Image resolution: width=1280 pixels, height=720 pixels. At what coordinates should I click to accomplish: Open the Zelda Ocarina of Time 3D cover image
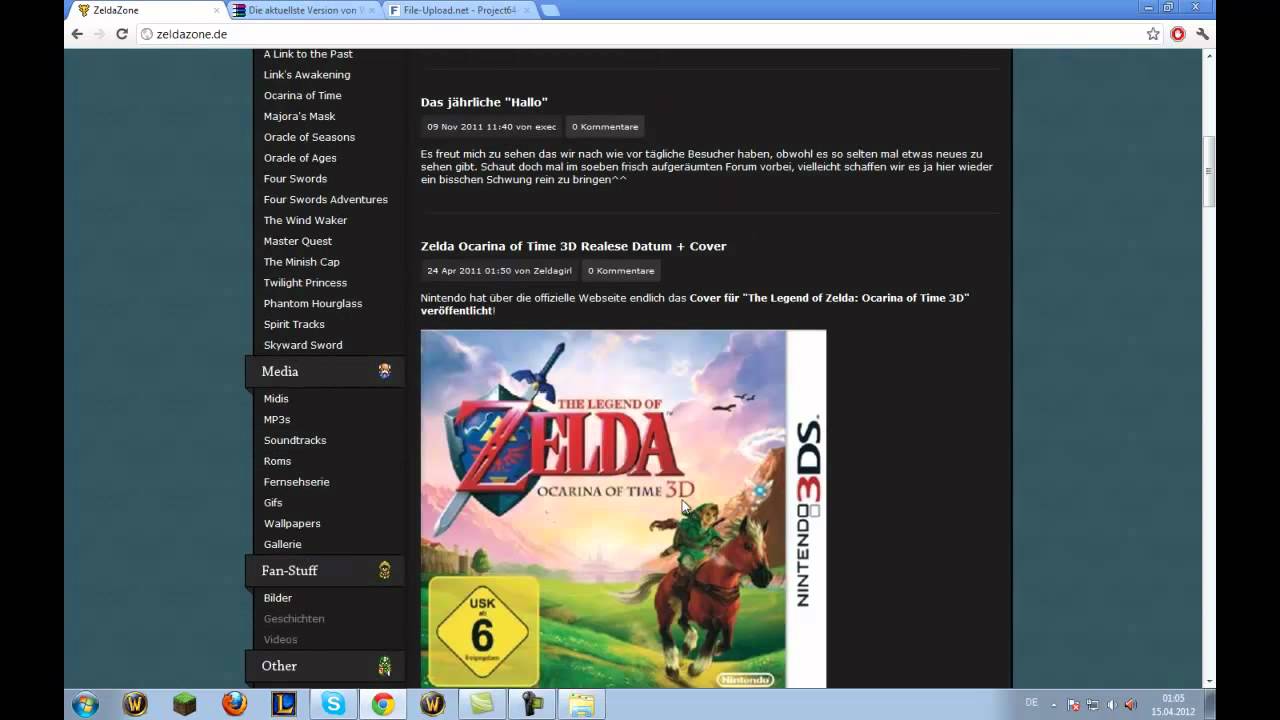click(x=623, y=508)
